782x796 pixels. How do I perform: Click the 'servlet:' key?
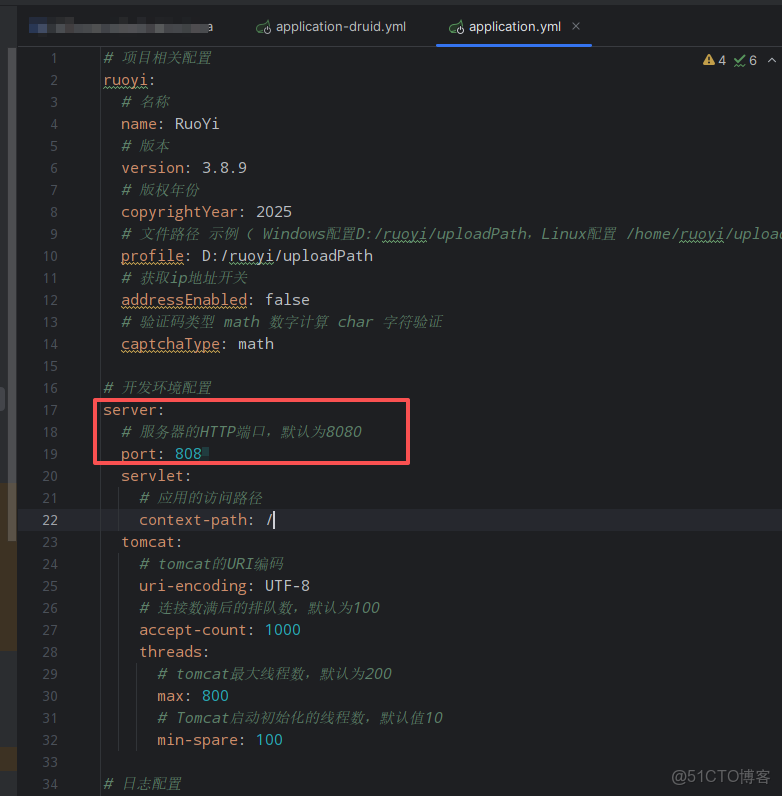click(156, 476)
